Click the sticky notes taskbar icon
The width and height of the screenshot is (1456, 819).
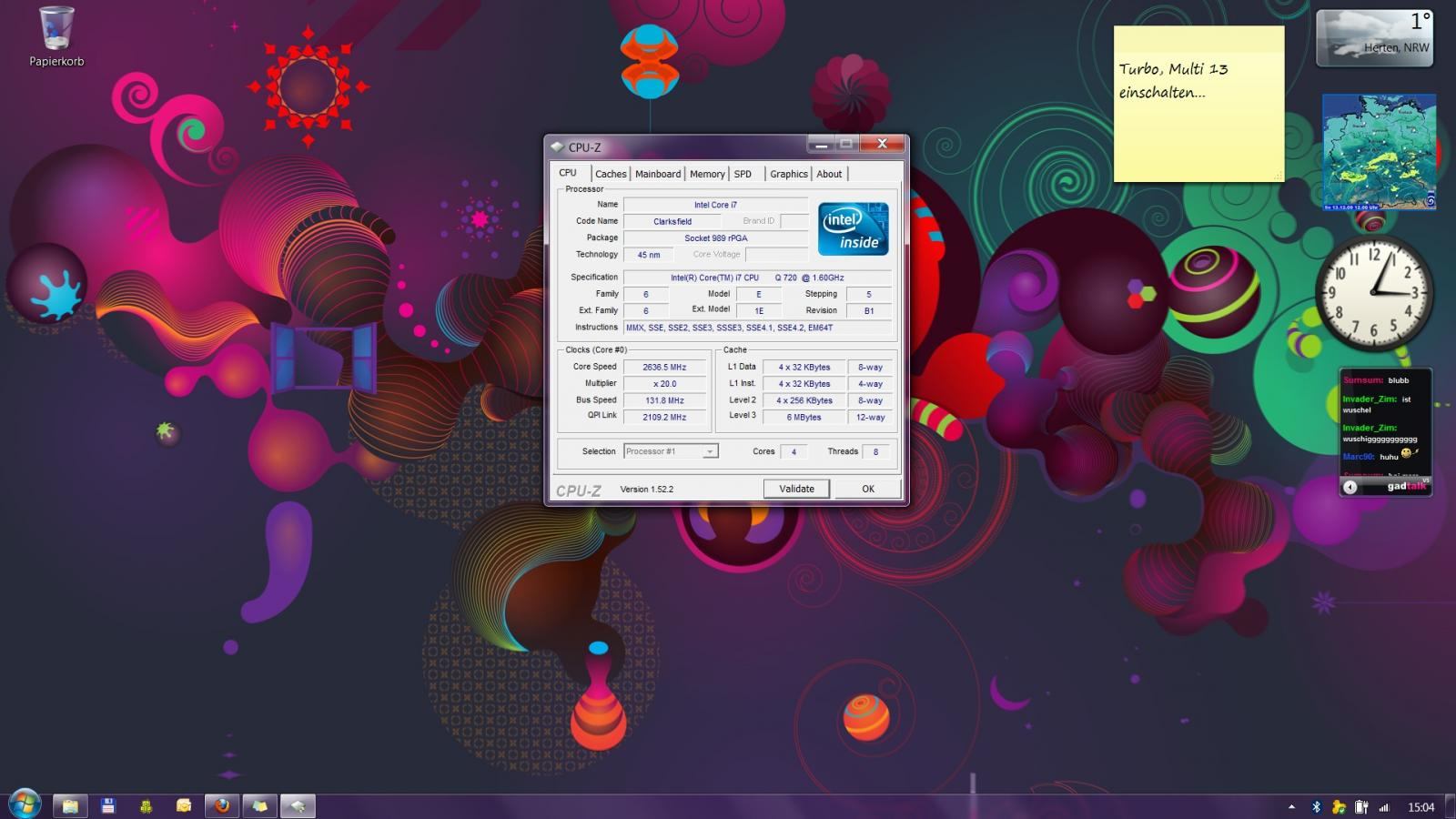(259, 805)
